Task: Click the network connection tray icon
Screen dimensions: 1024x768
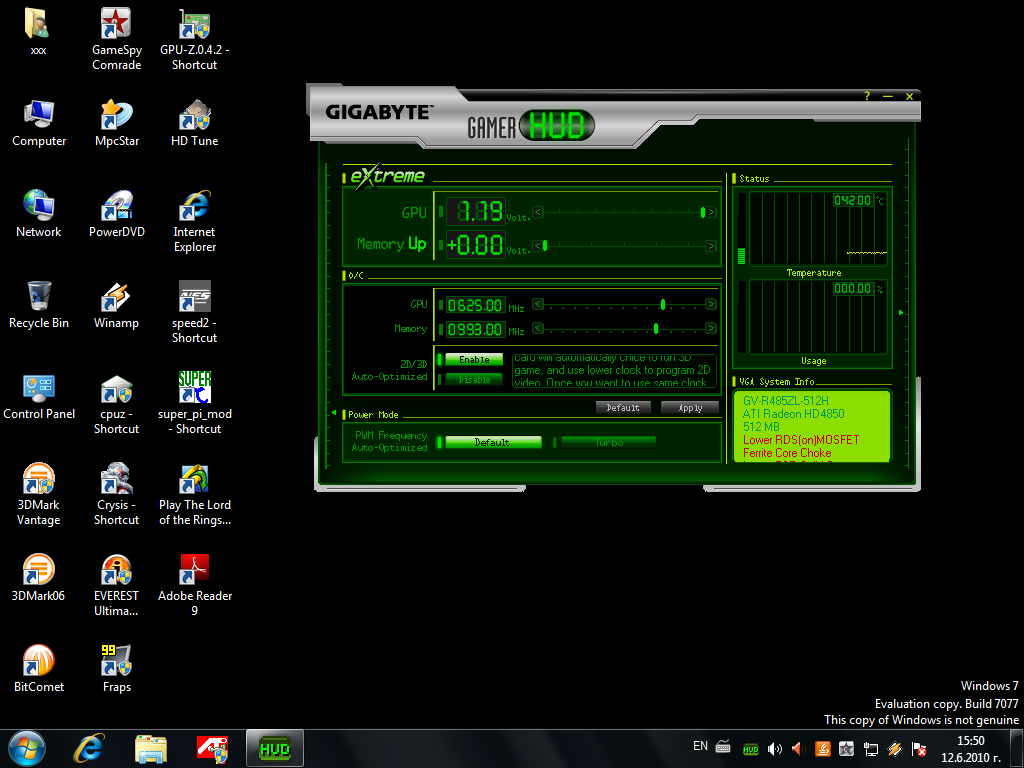Action: click(x=871, y=748)
